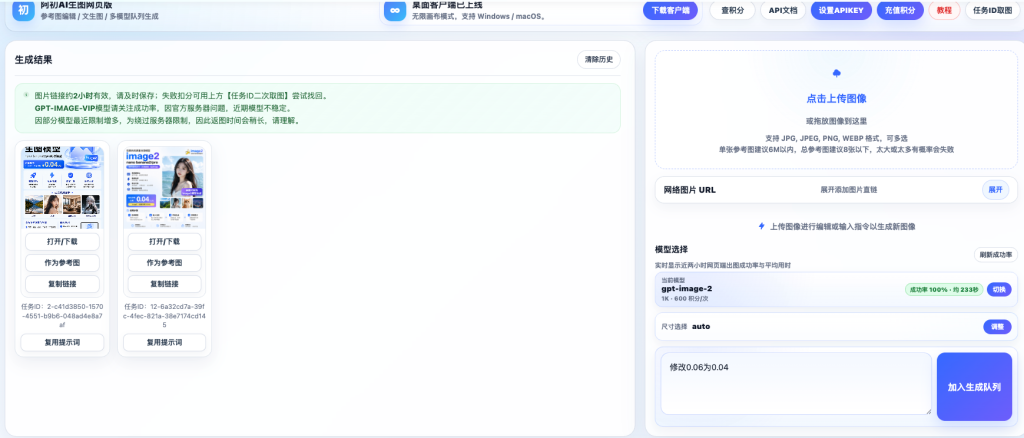Screen dimensions: 1024x438
Task: Open the first generated image thumbnail
Action: [63, 187]
